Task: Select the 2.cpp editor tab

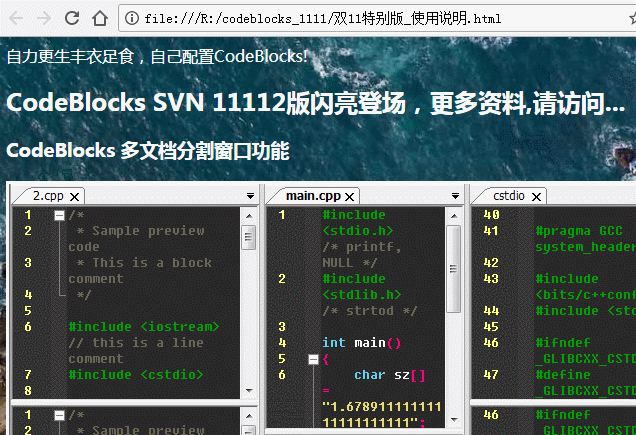Action: click(x=48, y=196)
